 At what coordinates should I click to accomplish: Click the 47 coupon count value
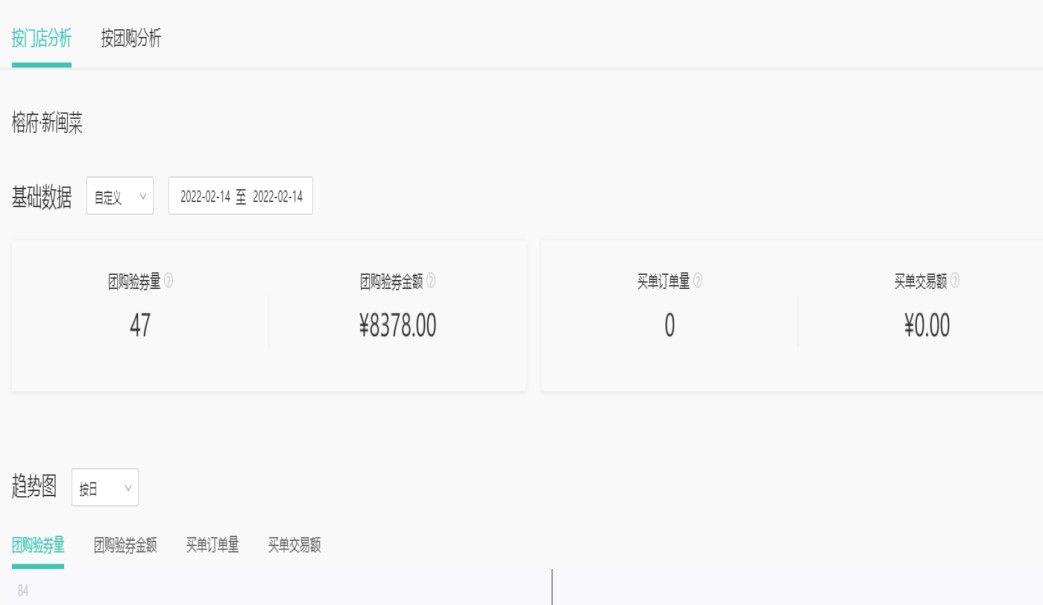[140, 326]
